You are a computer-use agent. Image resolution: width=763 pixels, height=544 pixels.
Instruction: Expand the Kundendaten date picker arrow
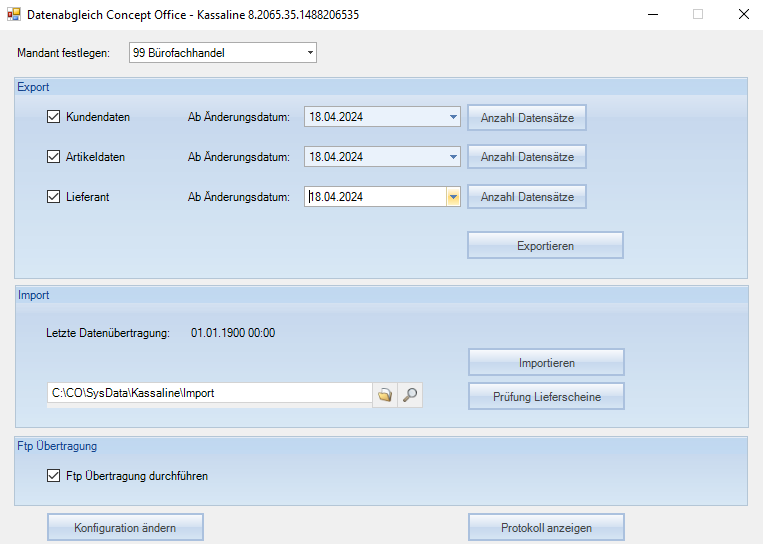click(x=453, y=117)
